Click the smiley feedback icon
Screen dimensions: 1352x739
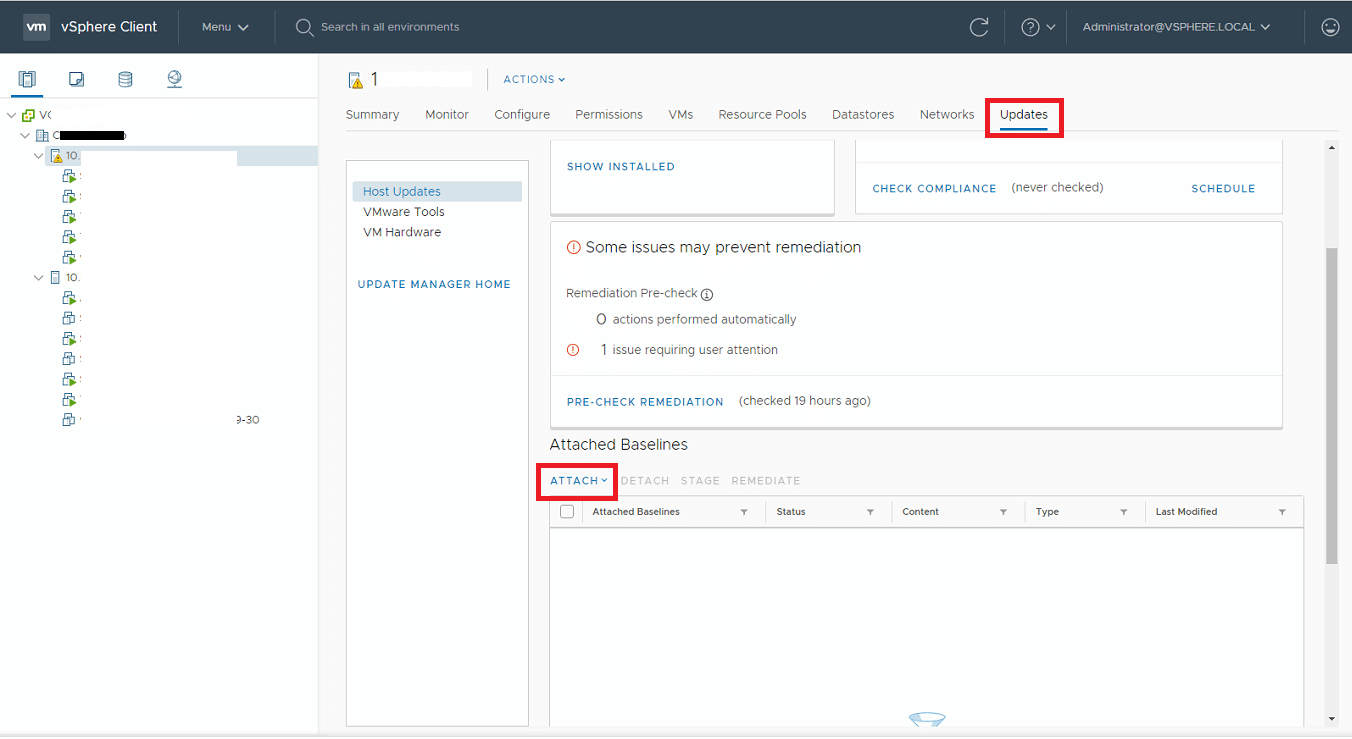(1330, 27)
